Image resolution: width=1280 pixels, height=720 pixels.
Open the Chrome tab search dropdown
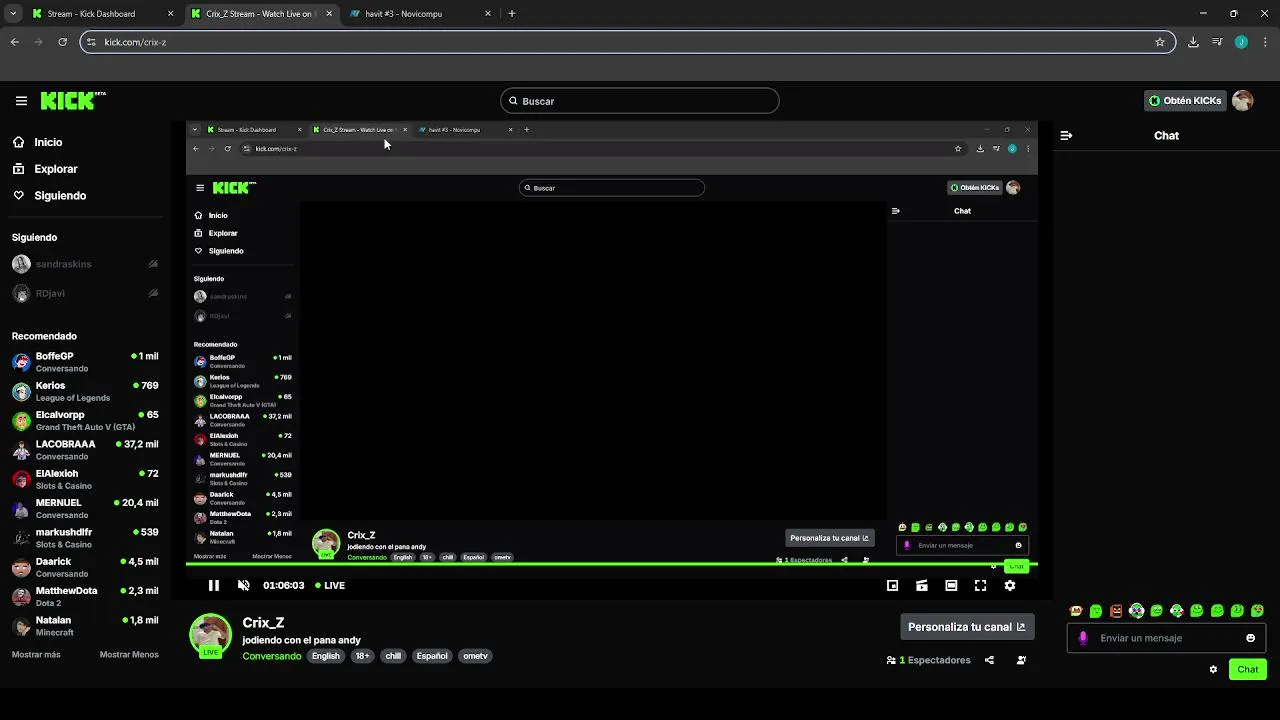point(13,14)
